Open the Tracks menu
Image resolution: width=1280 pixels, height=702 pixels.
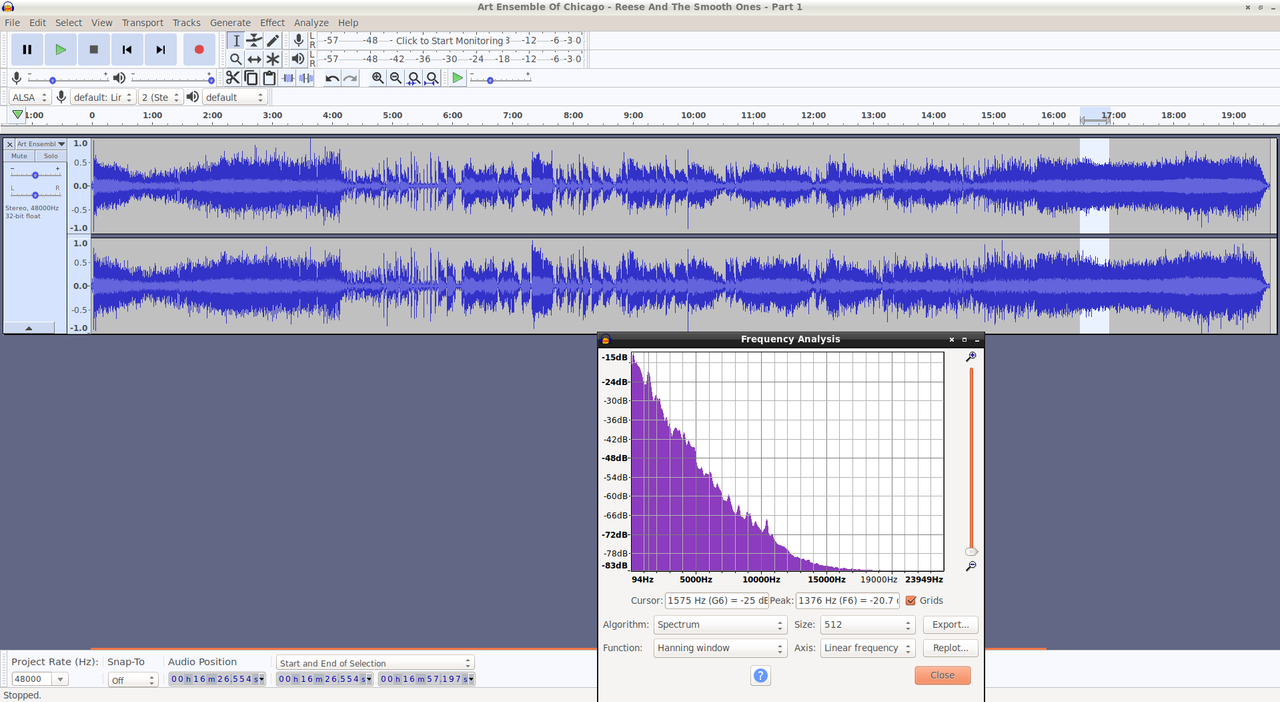pyautogui.click(x=186, y=22)
